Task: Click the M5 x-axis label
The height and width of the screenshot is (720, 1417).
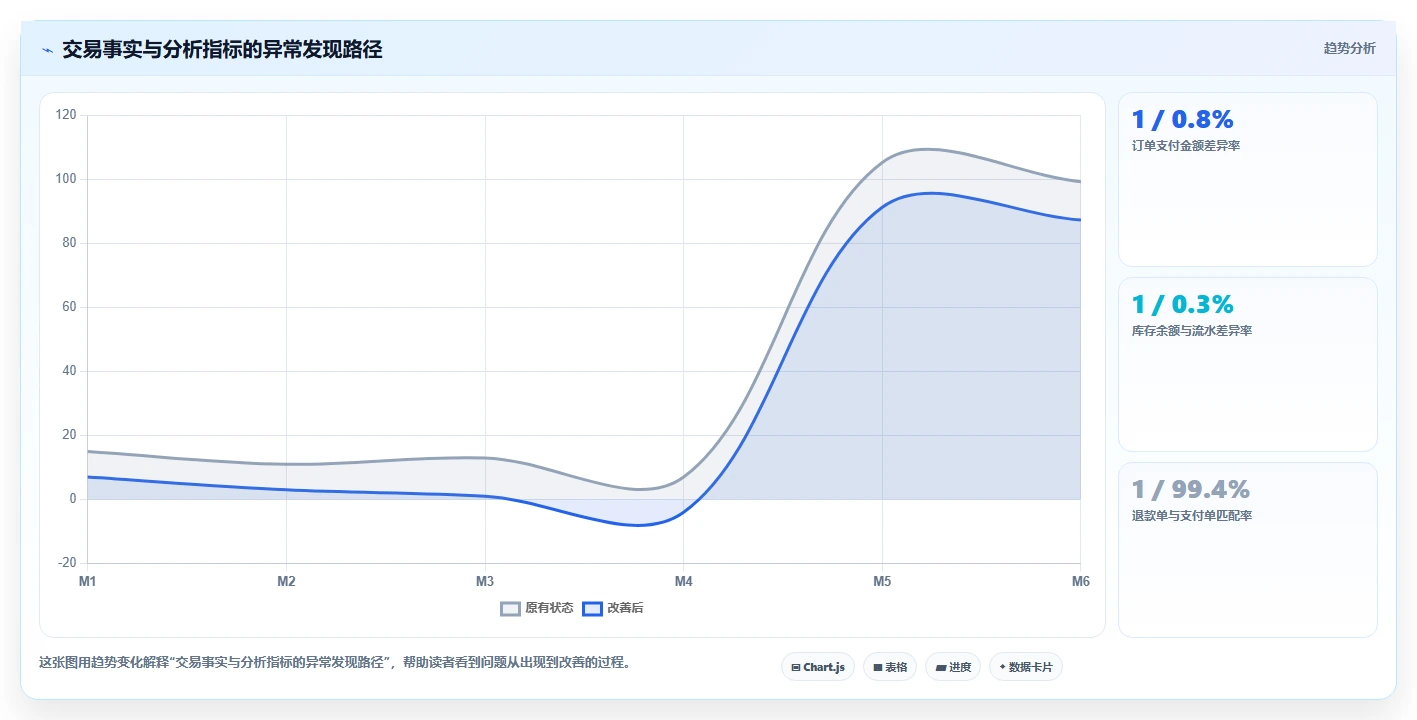Action: click(x=882, y=581)
